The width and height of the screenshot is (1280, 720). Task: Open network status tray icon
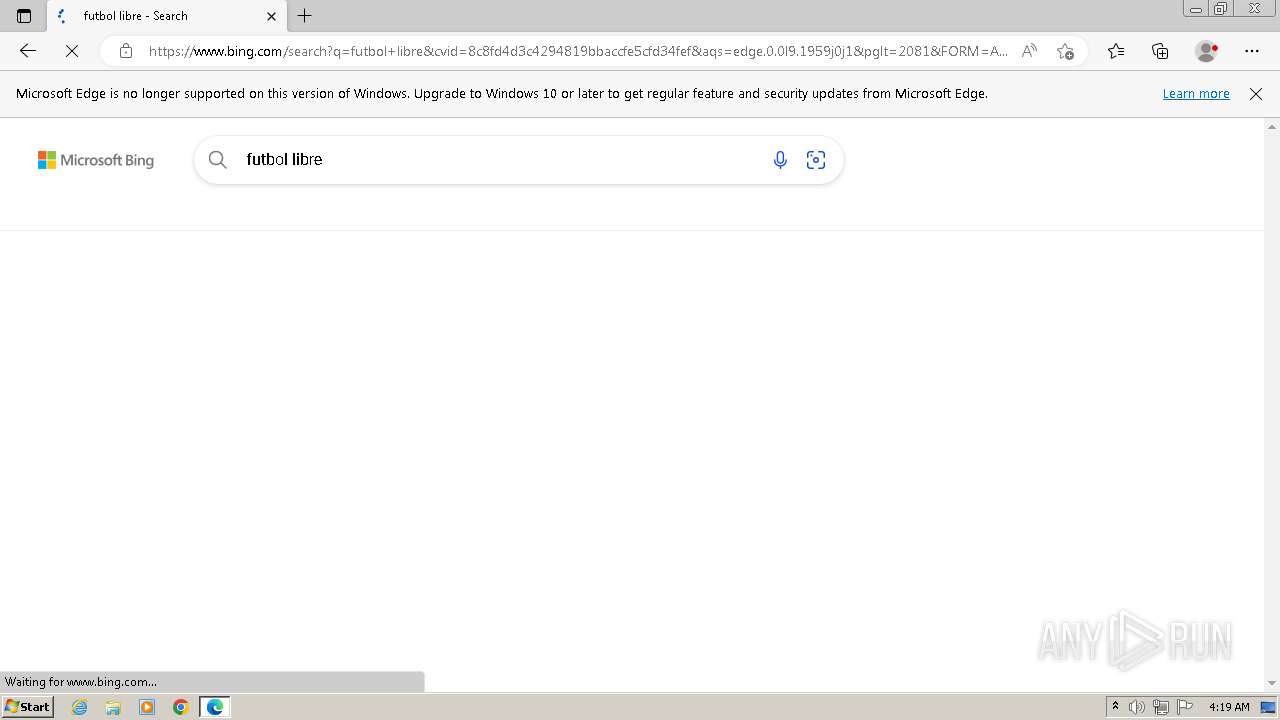point(1161,707)
